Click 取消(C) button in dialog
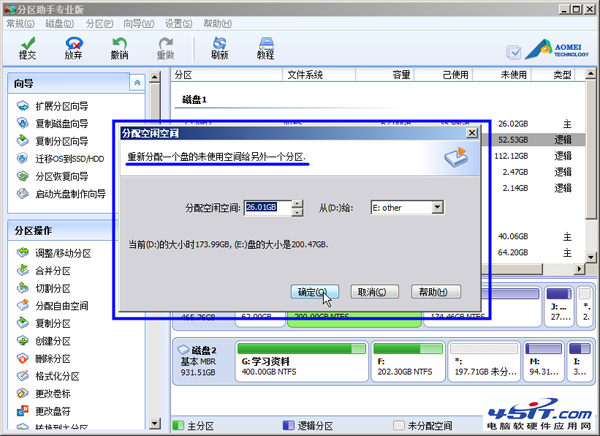Image resolution: width=600 pixels, height=436 pixels. pos(375,292)
